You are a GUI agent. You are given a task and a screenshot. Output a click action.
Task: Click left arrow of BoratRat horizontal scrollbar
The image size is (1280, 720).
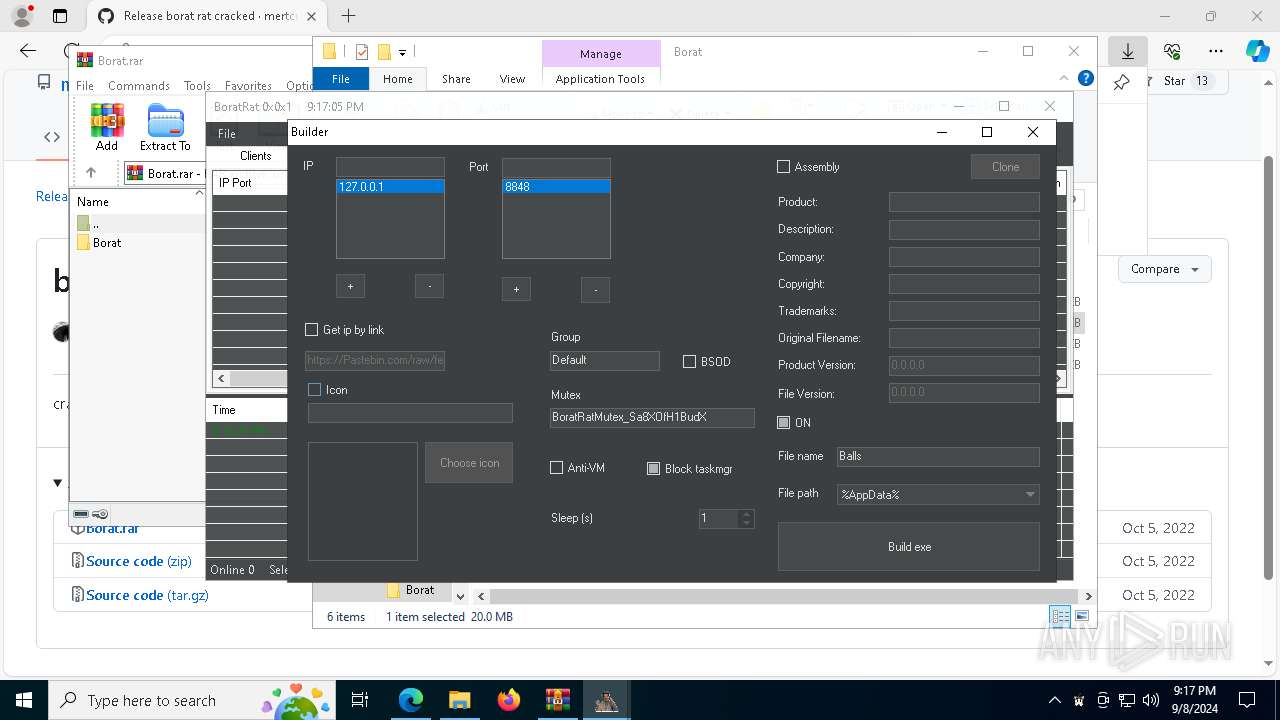pyautogui.click(x=221, y=378)
